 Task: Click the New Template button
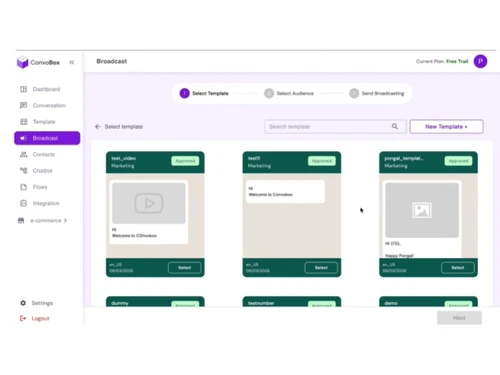pyautogui.click(x=446, y=127)
